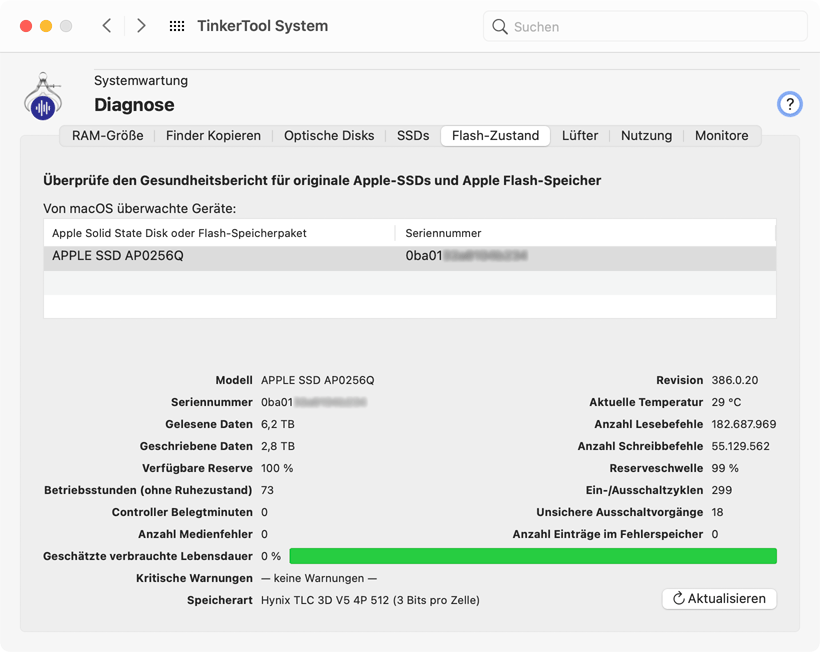Screen dimensions: 820x652
Task: Click the Systemwartung category label
Action: [x=141, y=81]
